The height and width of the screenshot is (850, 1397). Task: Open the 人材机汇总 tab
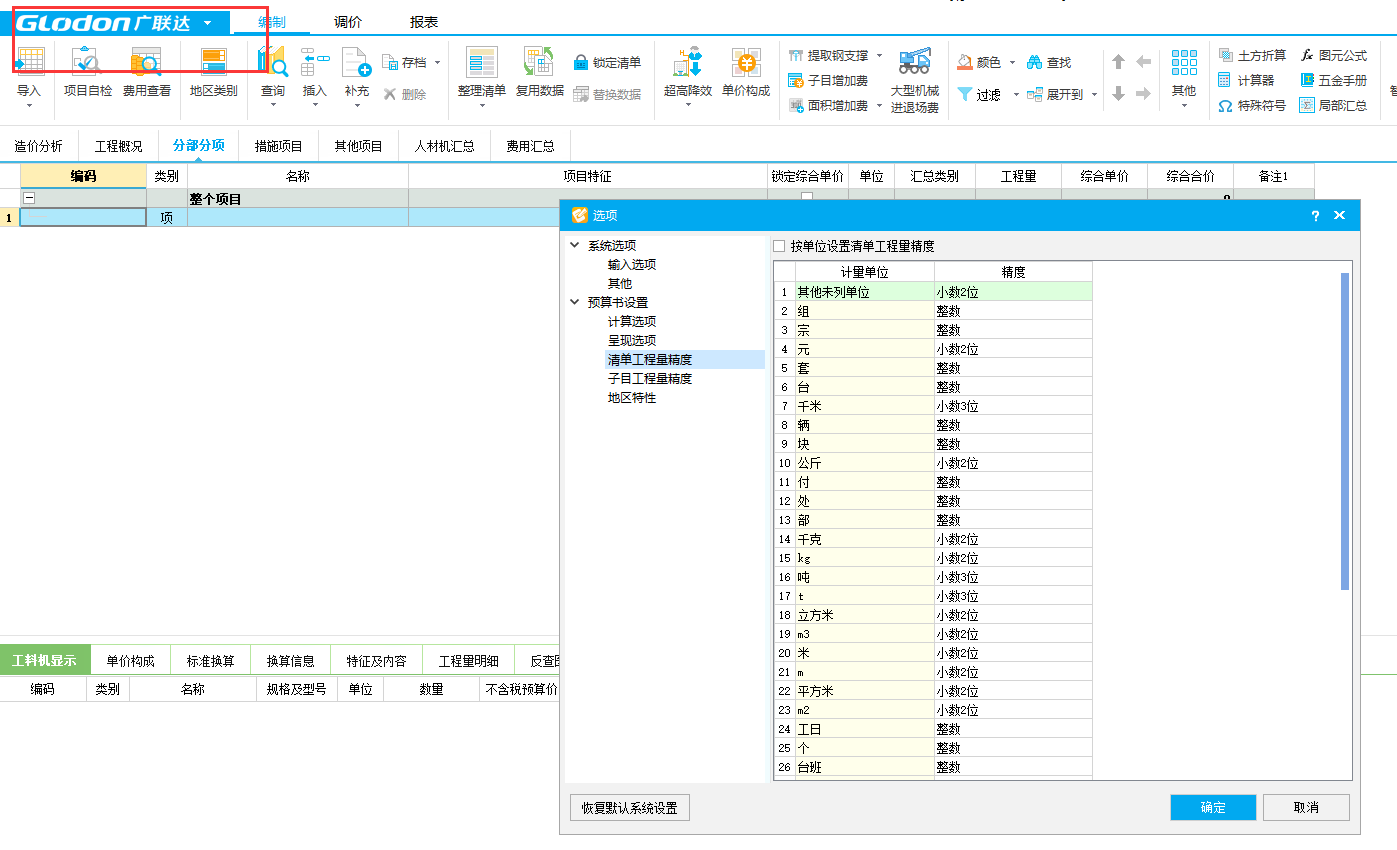click(444, 146)
